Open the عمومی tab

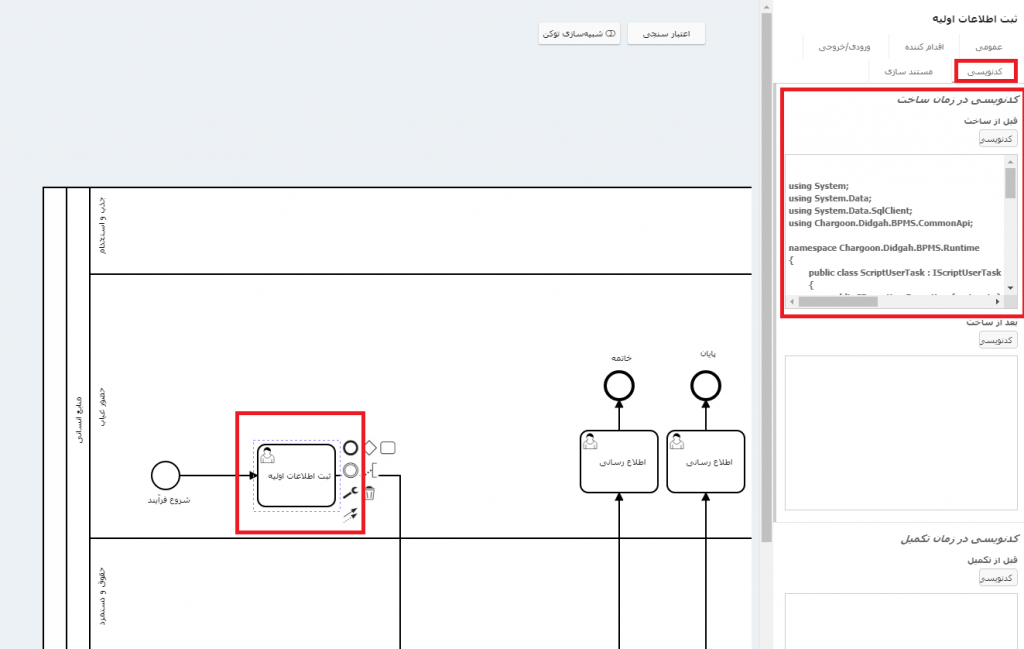987,46
